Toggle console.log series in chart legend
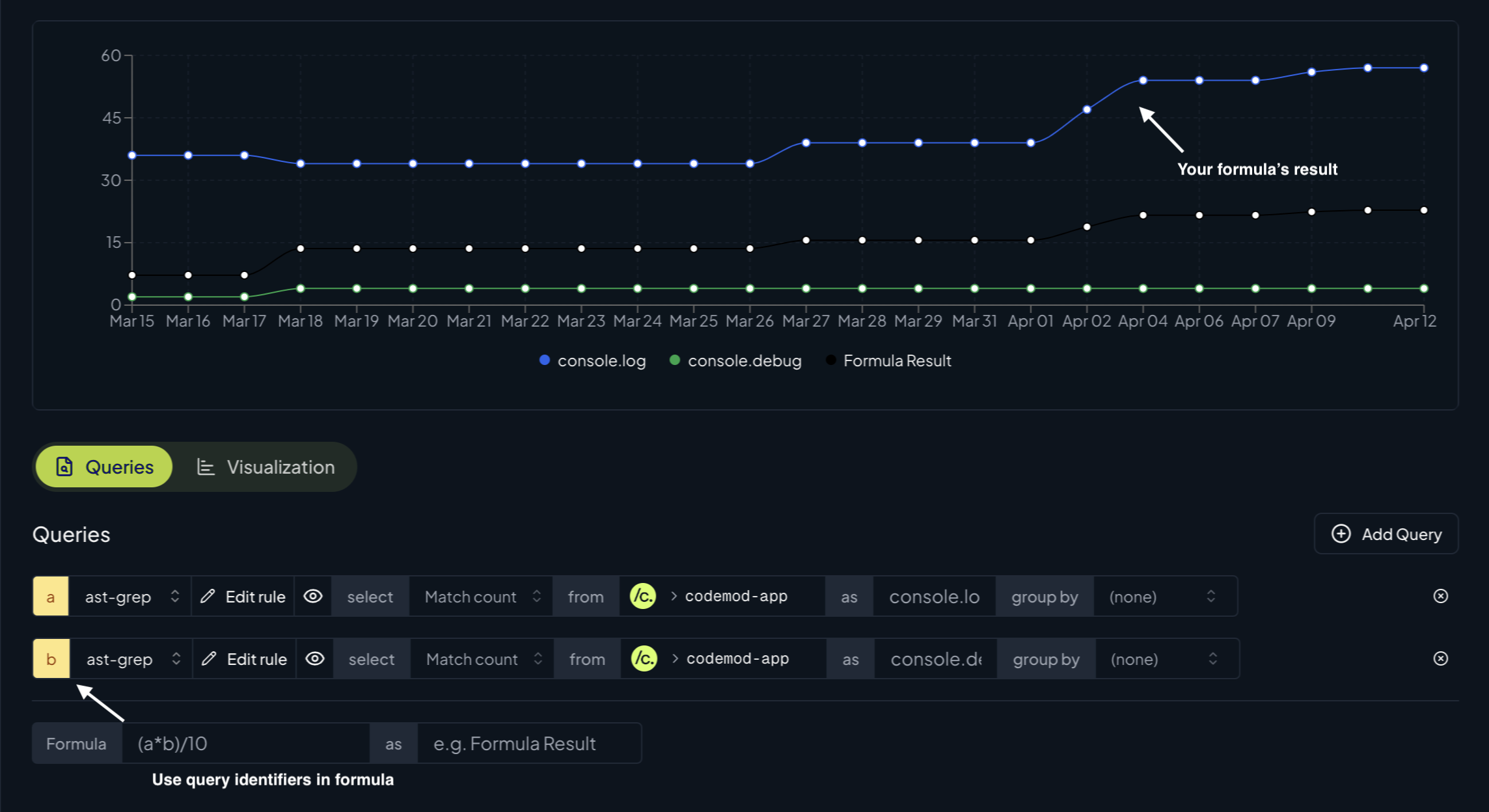 pyautogui.click(x=592, y=360)
